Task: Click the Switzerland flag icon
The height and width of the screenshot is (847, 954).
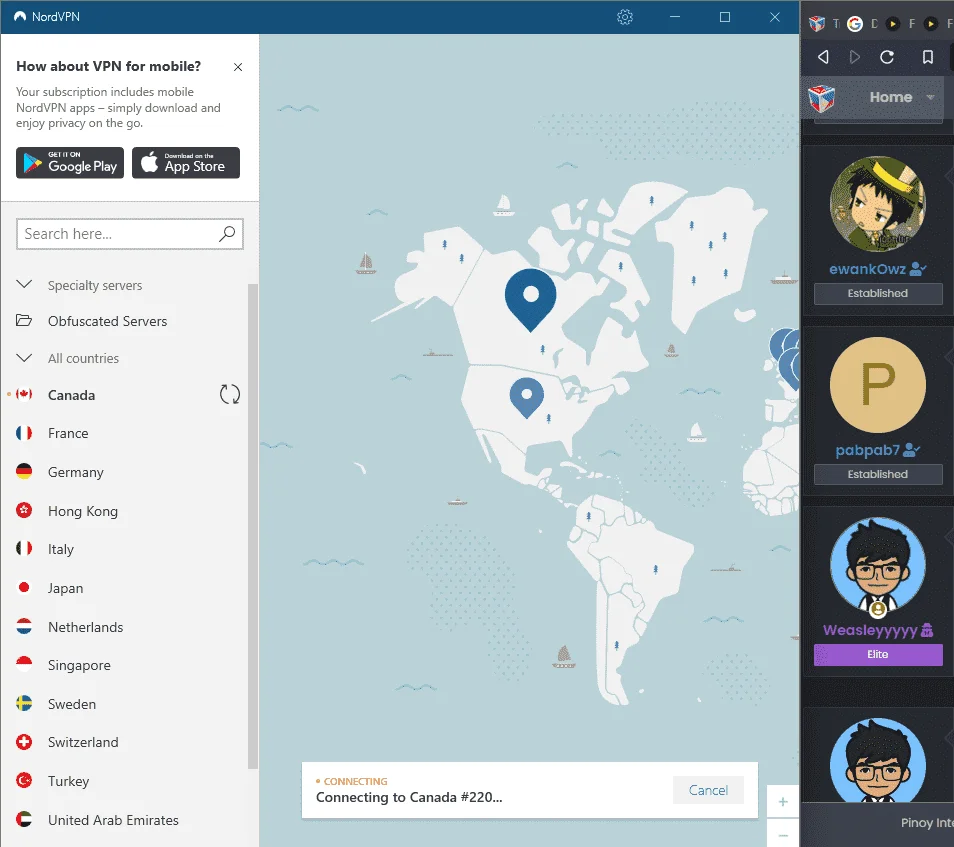Action: [x=24, y=742]
